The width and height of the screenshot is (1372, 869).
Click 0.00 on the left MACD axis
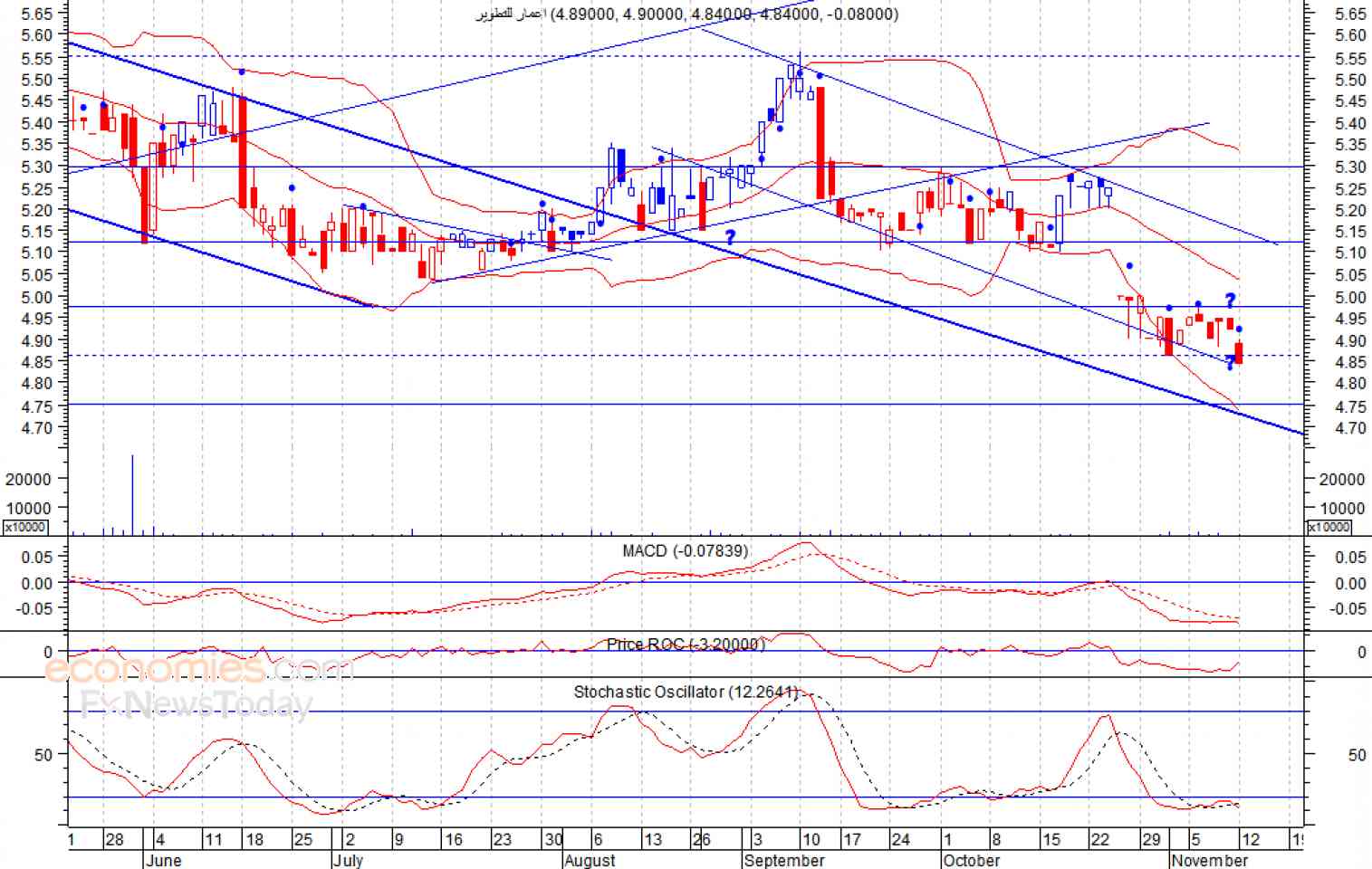(37, 583)
